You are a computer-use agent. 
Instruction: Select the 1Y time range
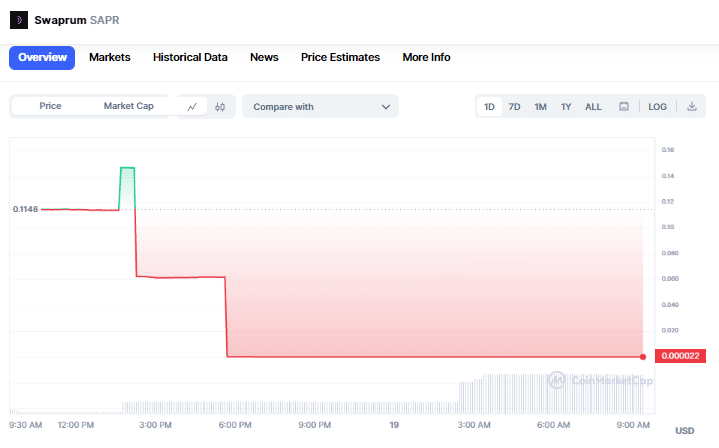pyautogui.click(x=566, y=107)
